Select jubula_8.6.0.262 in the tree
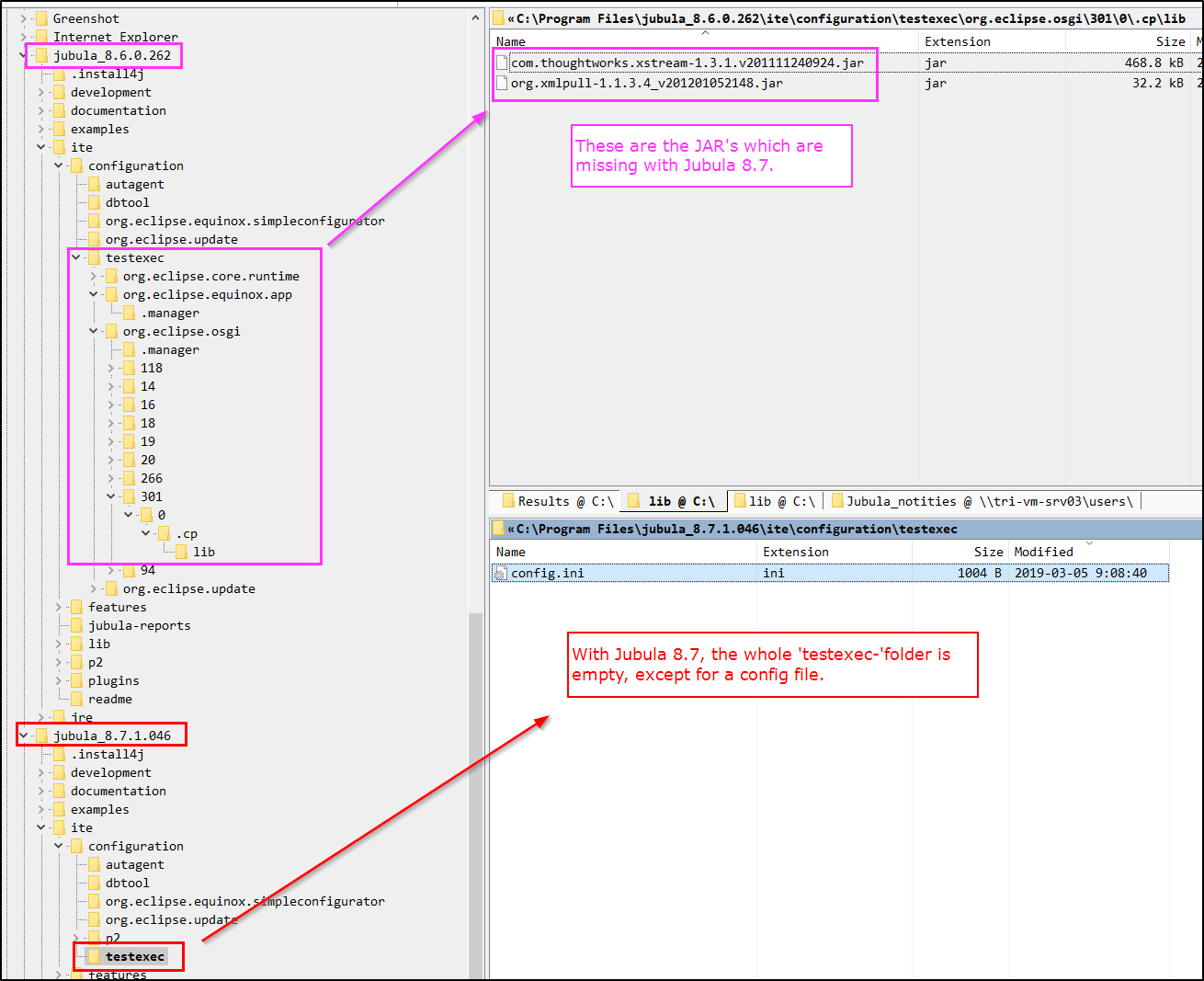This screenshot has height=981, width=1204. 112,55
